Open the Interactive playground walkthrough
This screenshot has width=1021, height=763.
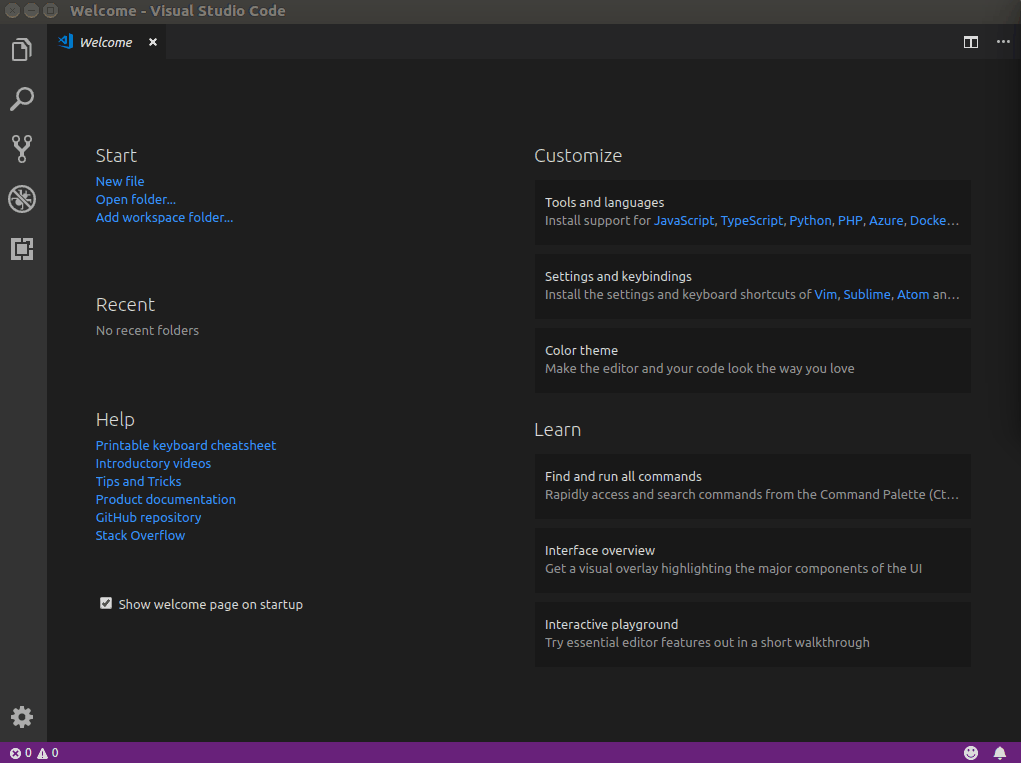pos(752,634)
